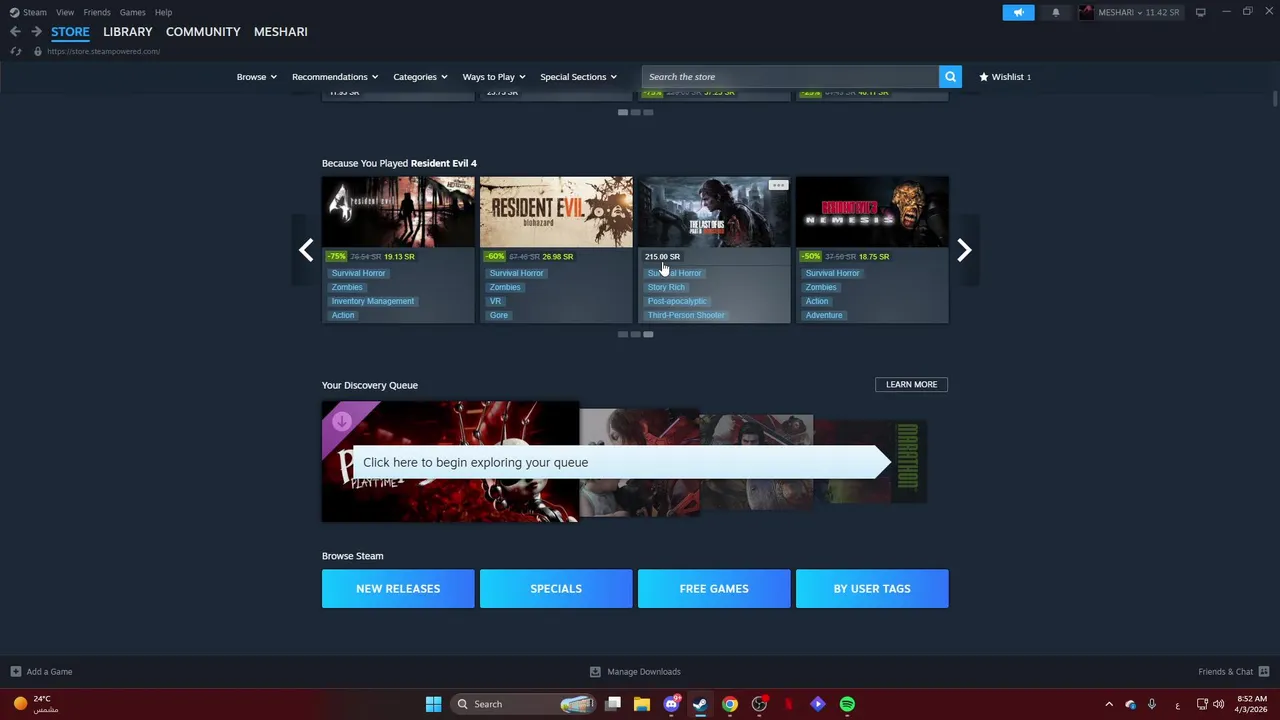Click the NEW RELEASES button
Image resolution: width=1280 pixels, height=720 pixels.
tap(398, 589)
